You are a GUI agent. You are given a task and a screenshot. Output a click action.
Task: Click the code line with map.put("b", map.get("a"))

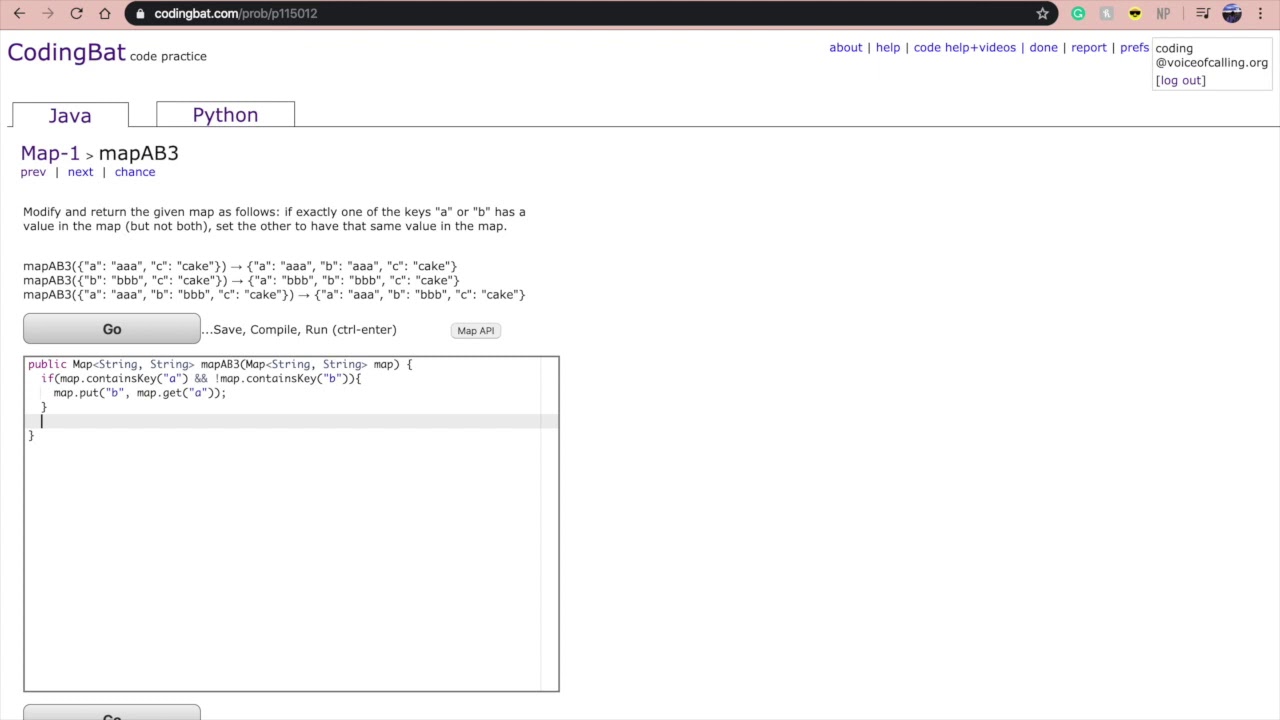140,393
